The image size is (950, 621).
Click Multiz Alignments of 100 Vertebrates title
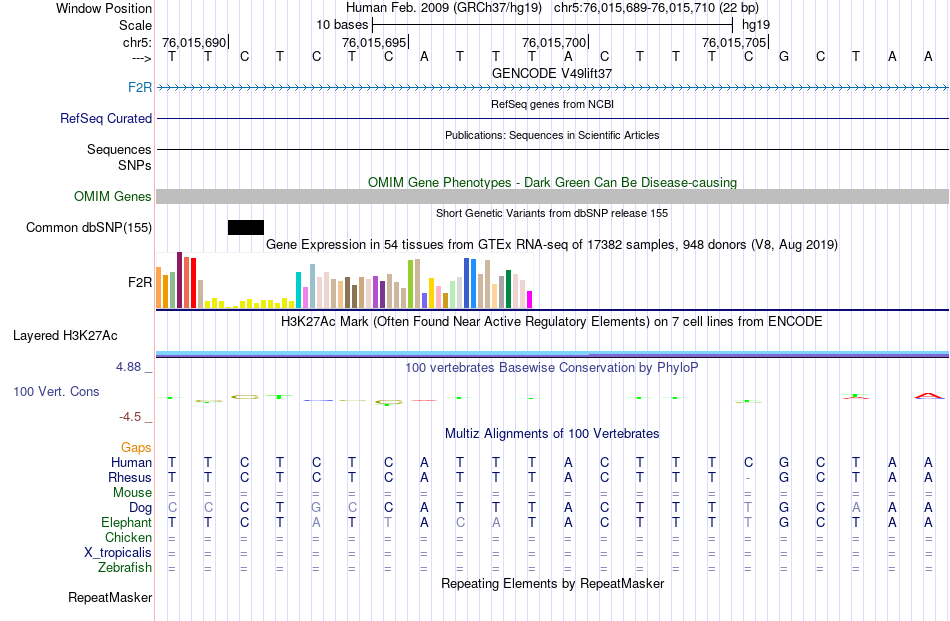pyautogui.click(x=552, y=433)
